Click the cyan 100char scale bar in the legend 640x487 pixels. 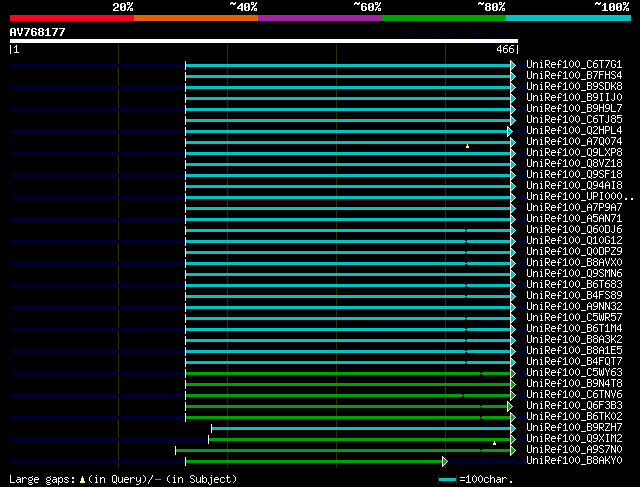(x=448, y=480)
